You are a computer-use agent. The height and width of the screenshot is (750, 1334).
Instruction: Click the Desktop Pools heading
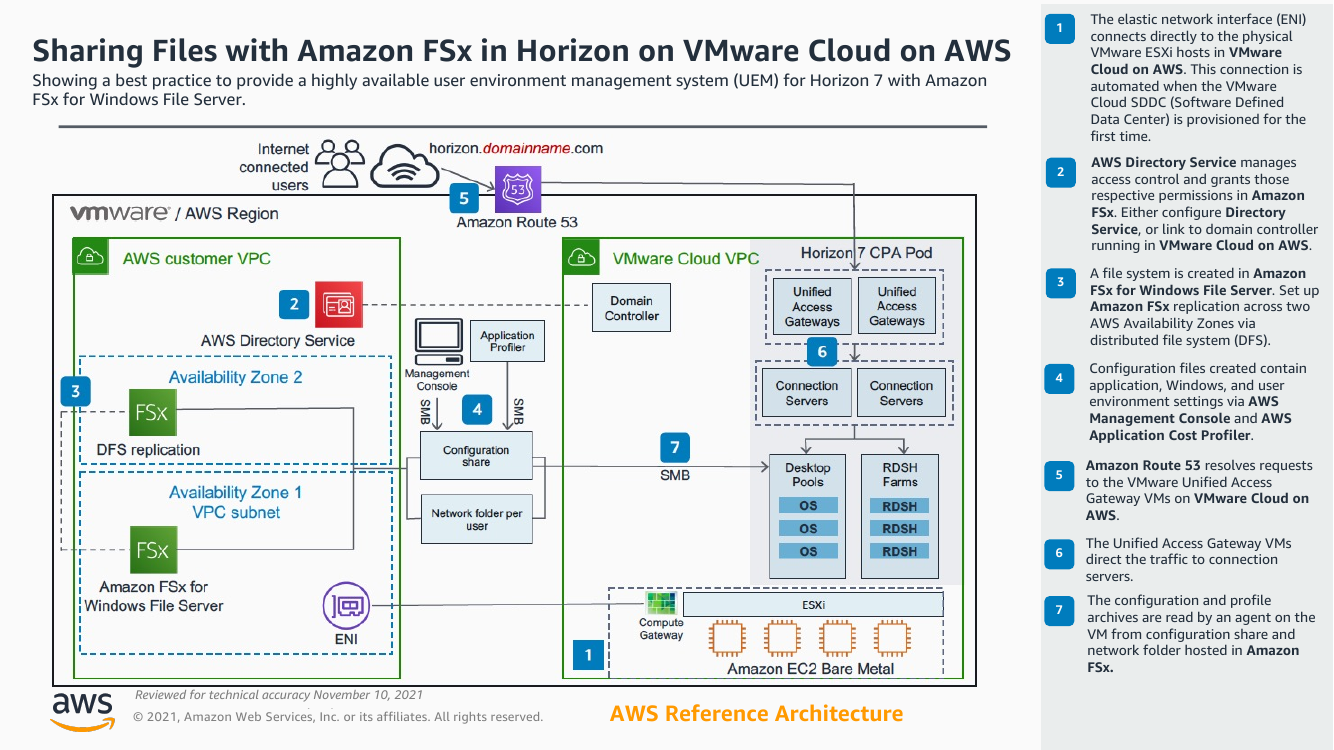pyautogui.click(x=808, y=474)
